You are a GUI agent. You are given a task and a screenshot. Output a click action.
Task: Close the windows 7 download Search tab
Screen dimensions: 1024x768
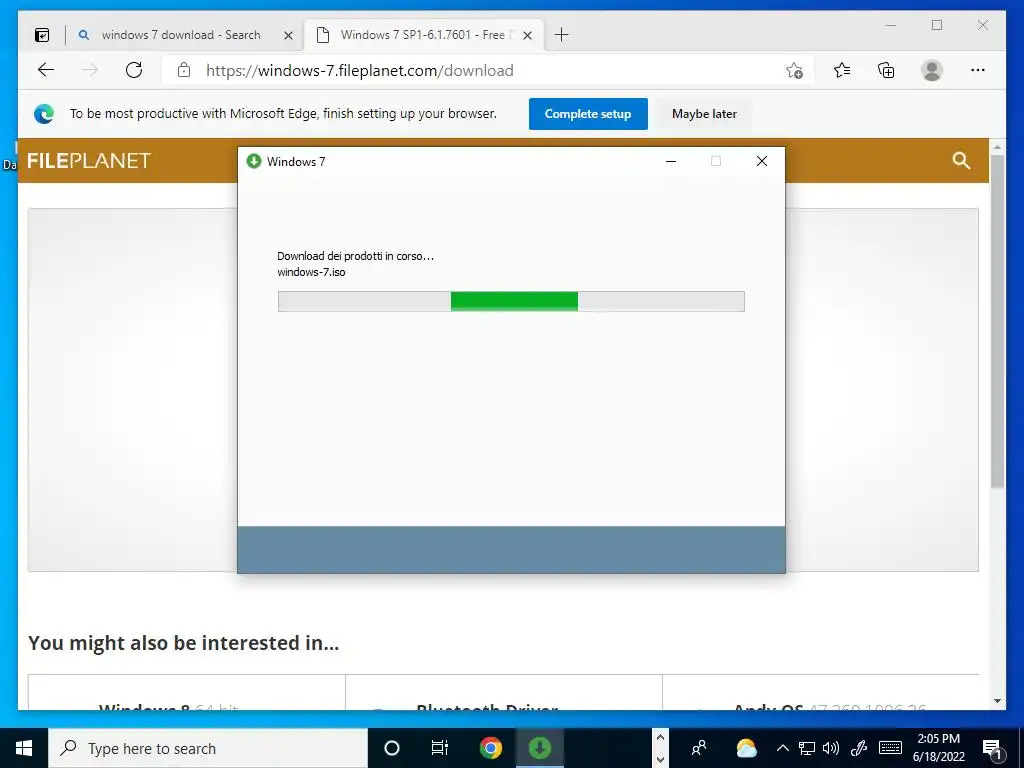(288, 35)
